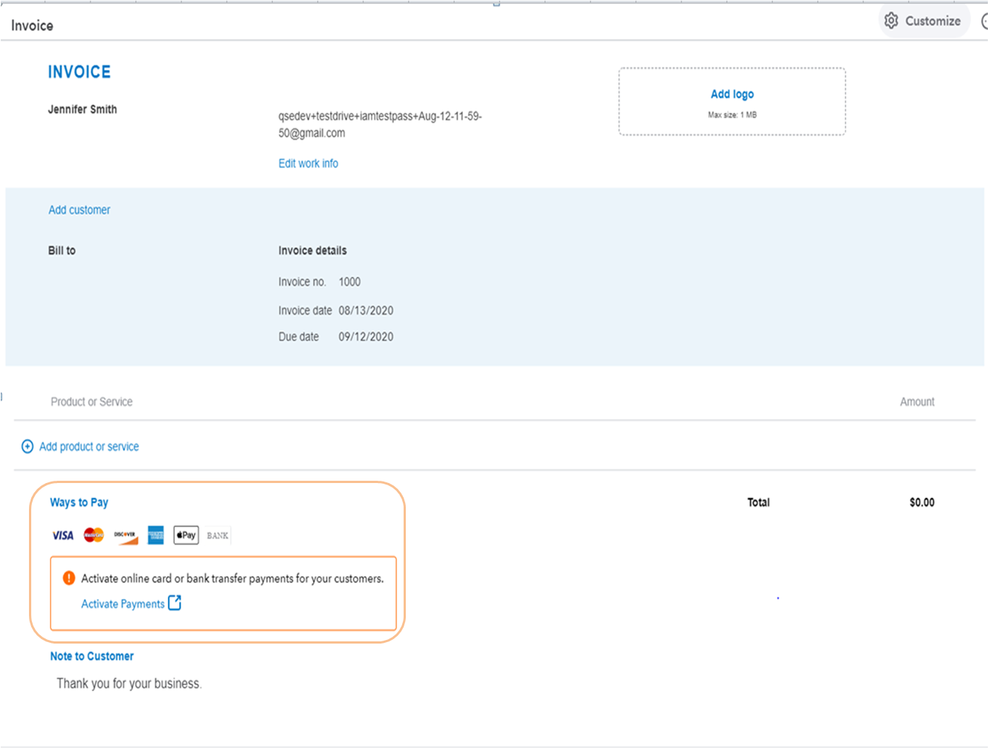Viewport: 999px width, 749px height.
Task: Click the name Jennifer Smith
Action: click(x=82, y=110)
